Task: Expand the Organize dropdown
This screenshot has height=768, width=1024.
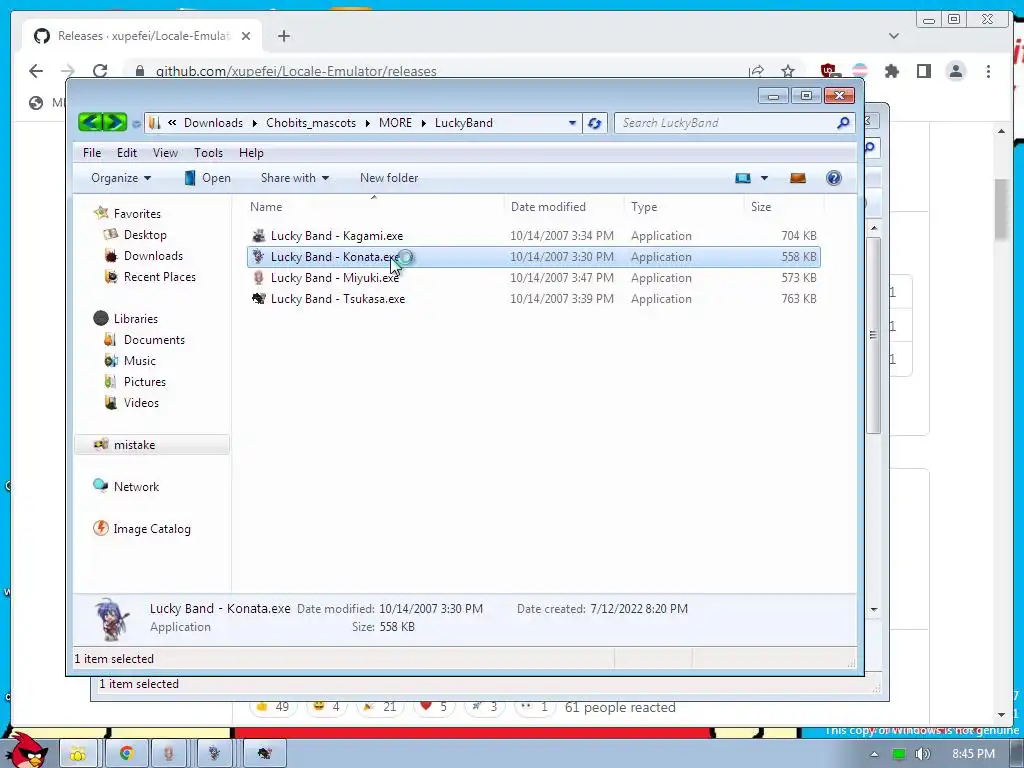Action: 121,178
